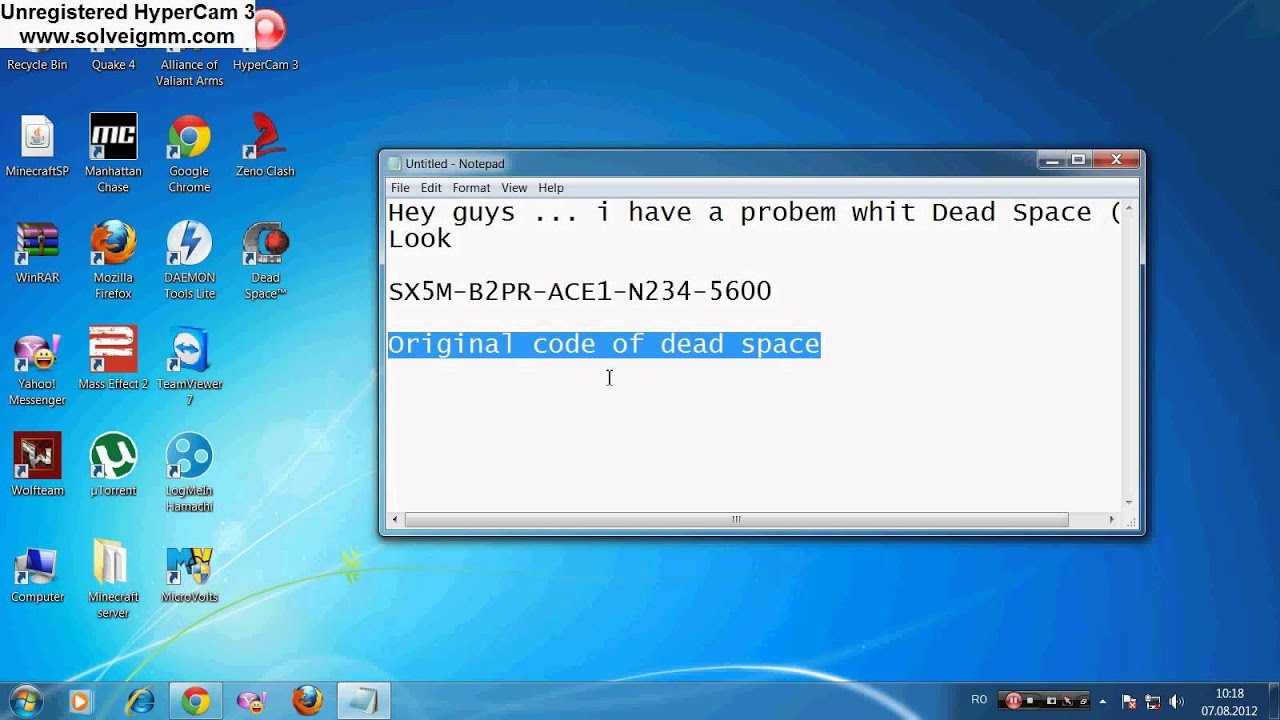Select the µTorrent desktop shortcut
Screen dimensions: 1280x720
point(113,465)
